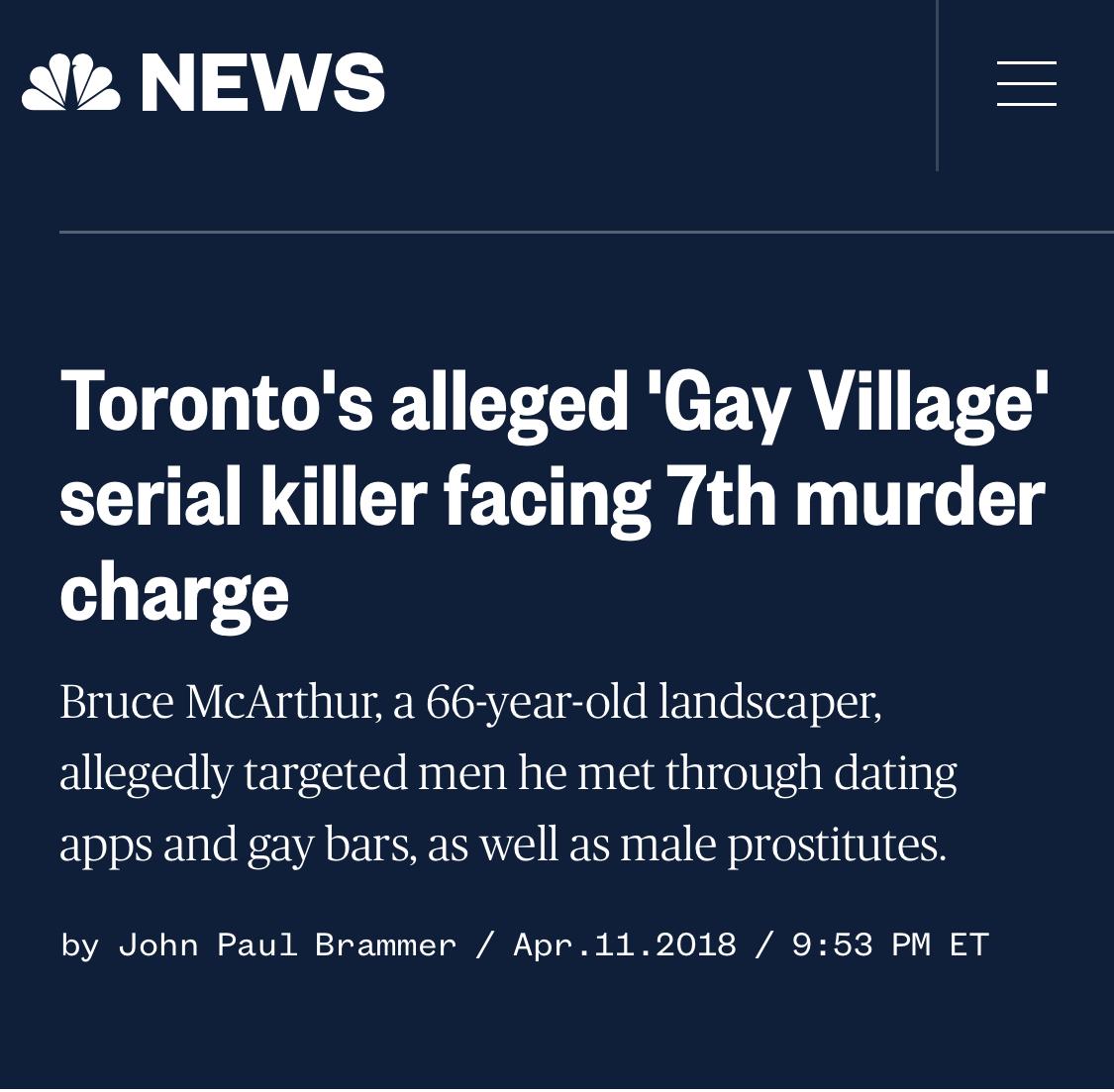The image size is (1114, 1092).
Task: Click the word 'by' in the byline
Action: (79, 946)
